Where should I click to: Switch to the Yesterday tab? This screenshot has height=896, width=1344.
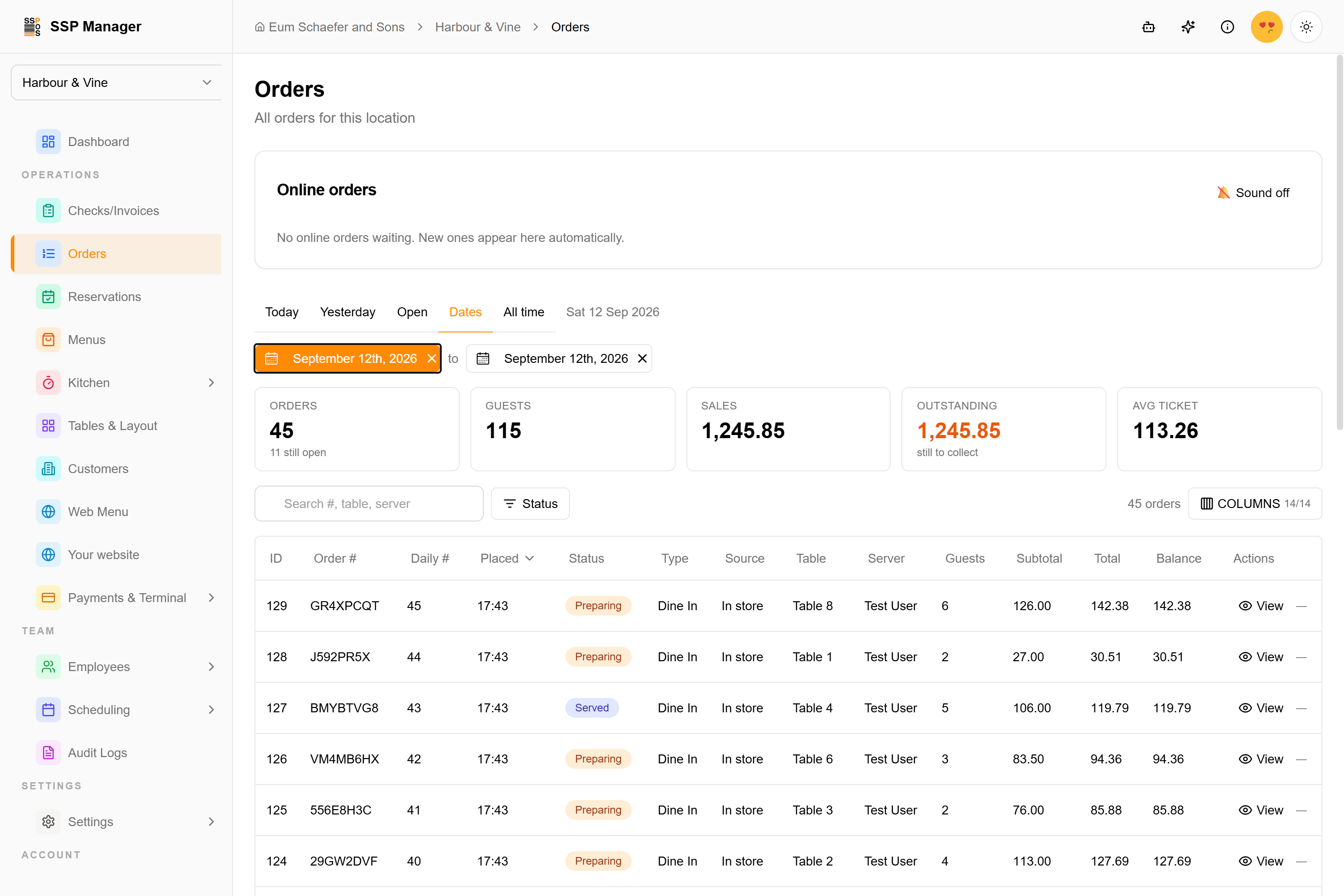click(x=348, y=312)
